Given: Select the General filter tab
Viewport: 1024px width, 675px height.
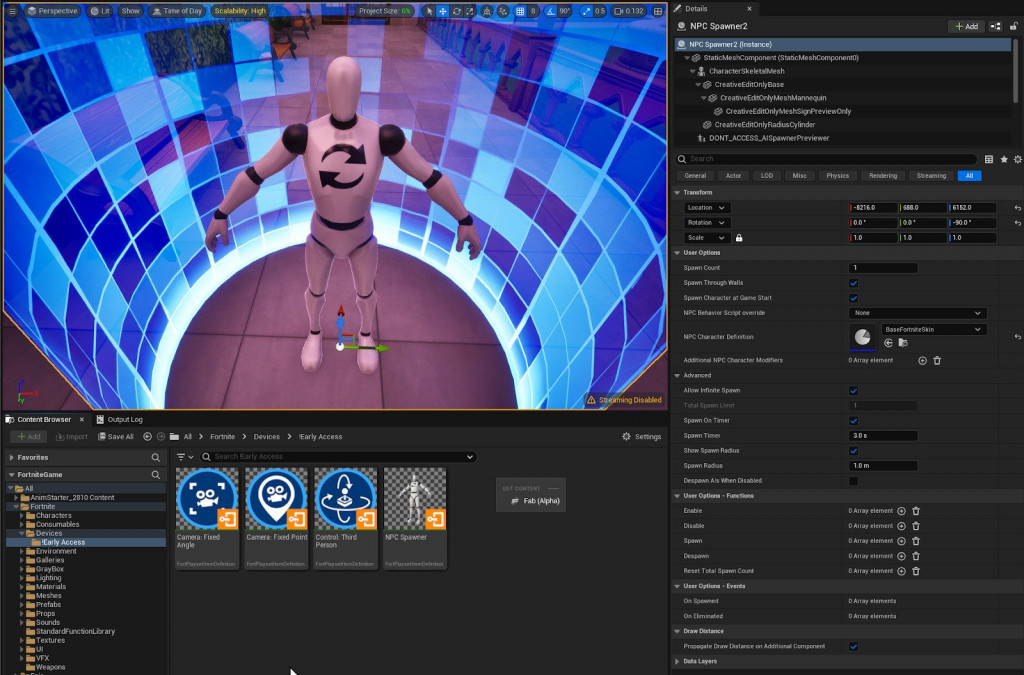Looking at the screenshot, I should click(695, 176).
